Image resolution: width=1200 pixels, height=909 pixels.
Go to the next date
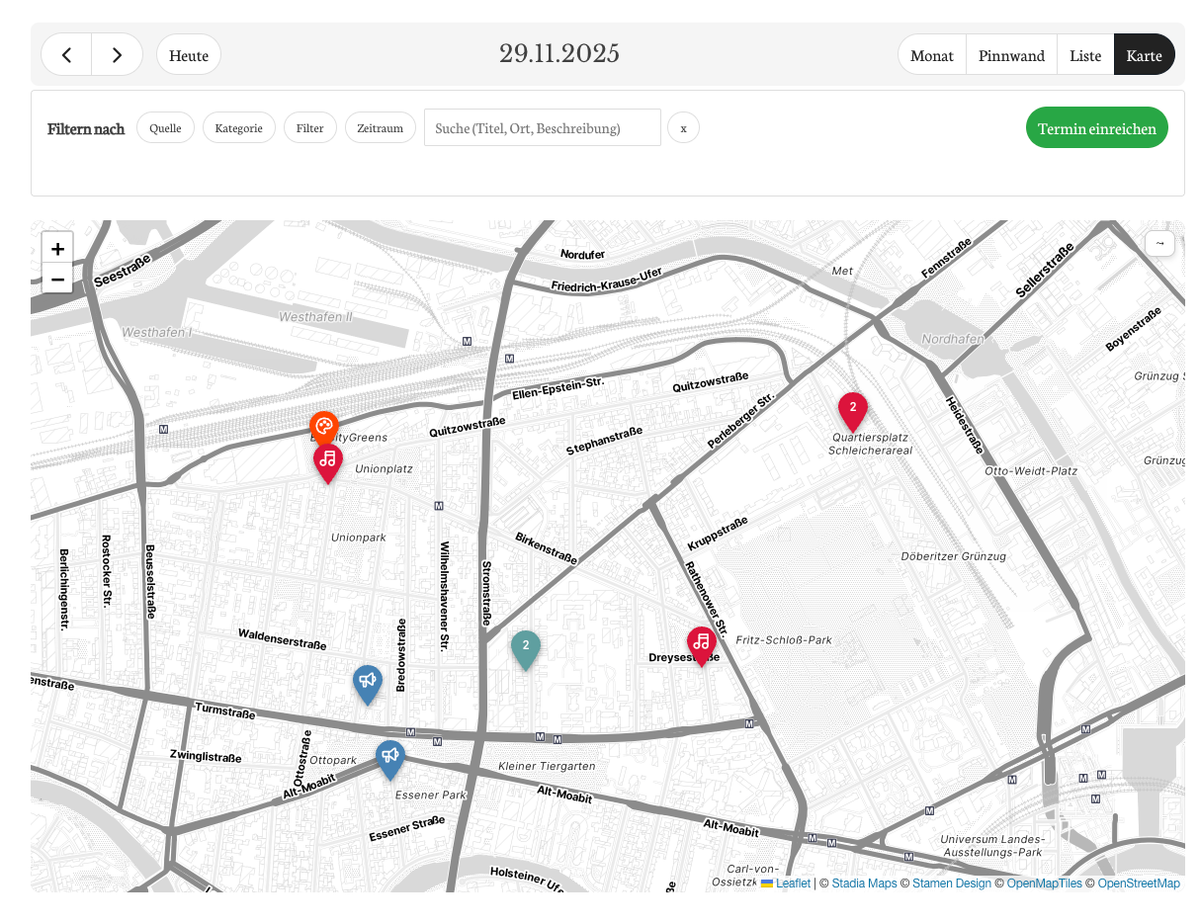click(x=117, y=55)
